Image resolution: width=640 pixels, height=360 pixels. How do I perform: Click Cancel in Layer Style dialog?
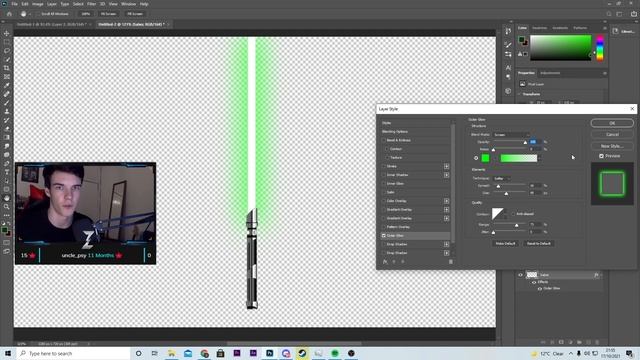click(x=612, y=134)
